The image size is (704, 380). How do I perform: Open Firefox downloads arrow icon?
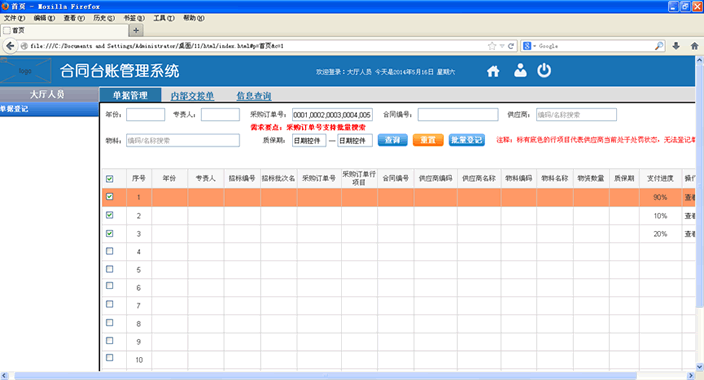click(676, 46)
